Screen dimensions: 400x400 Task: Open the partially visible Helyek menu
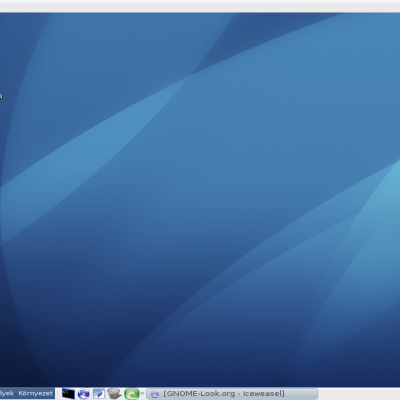pyautogui.click(x=7, y=394)
